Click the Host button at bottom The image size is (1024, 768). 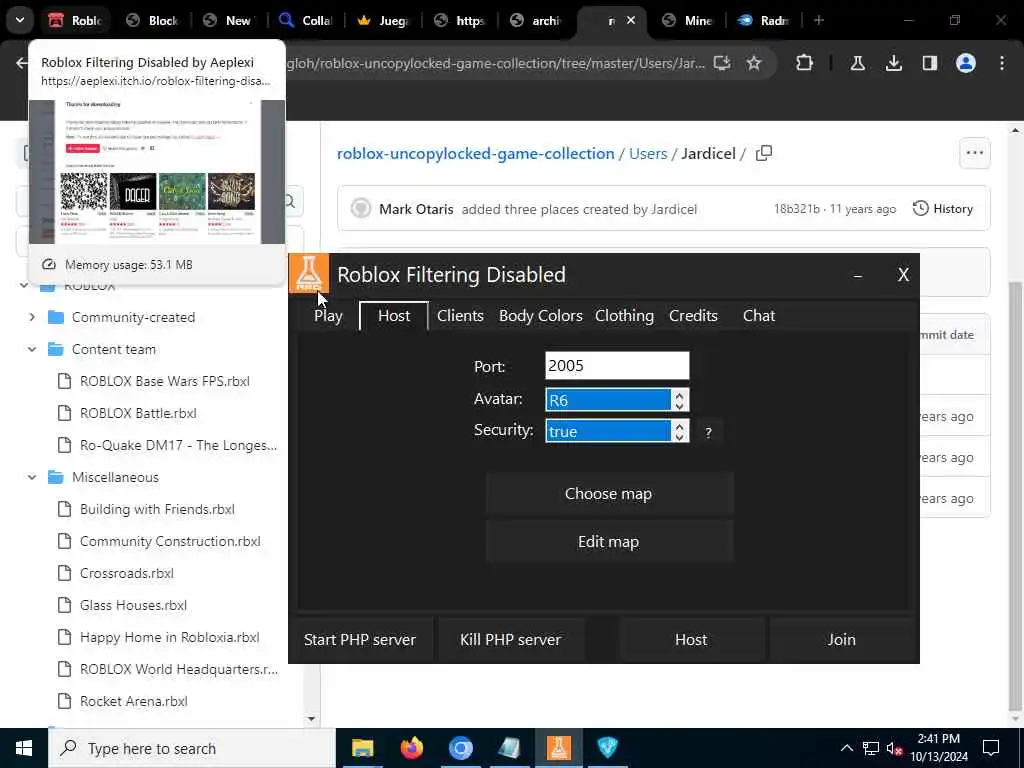[x=691, y=639]
